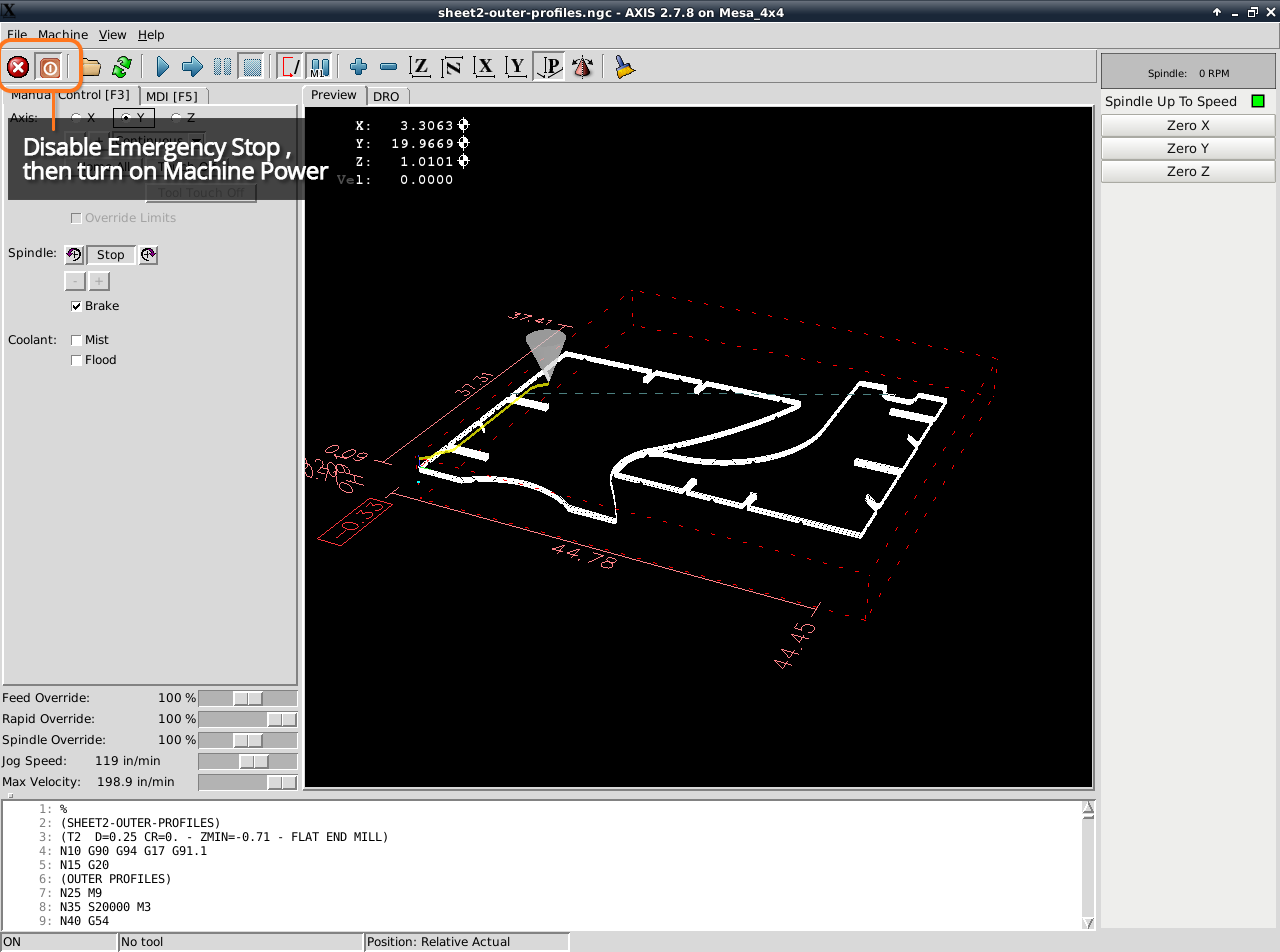The image size is (1280, 952).
Task: Reload the current file
Action: click(122, 67)
